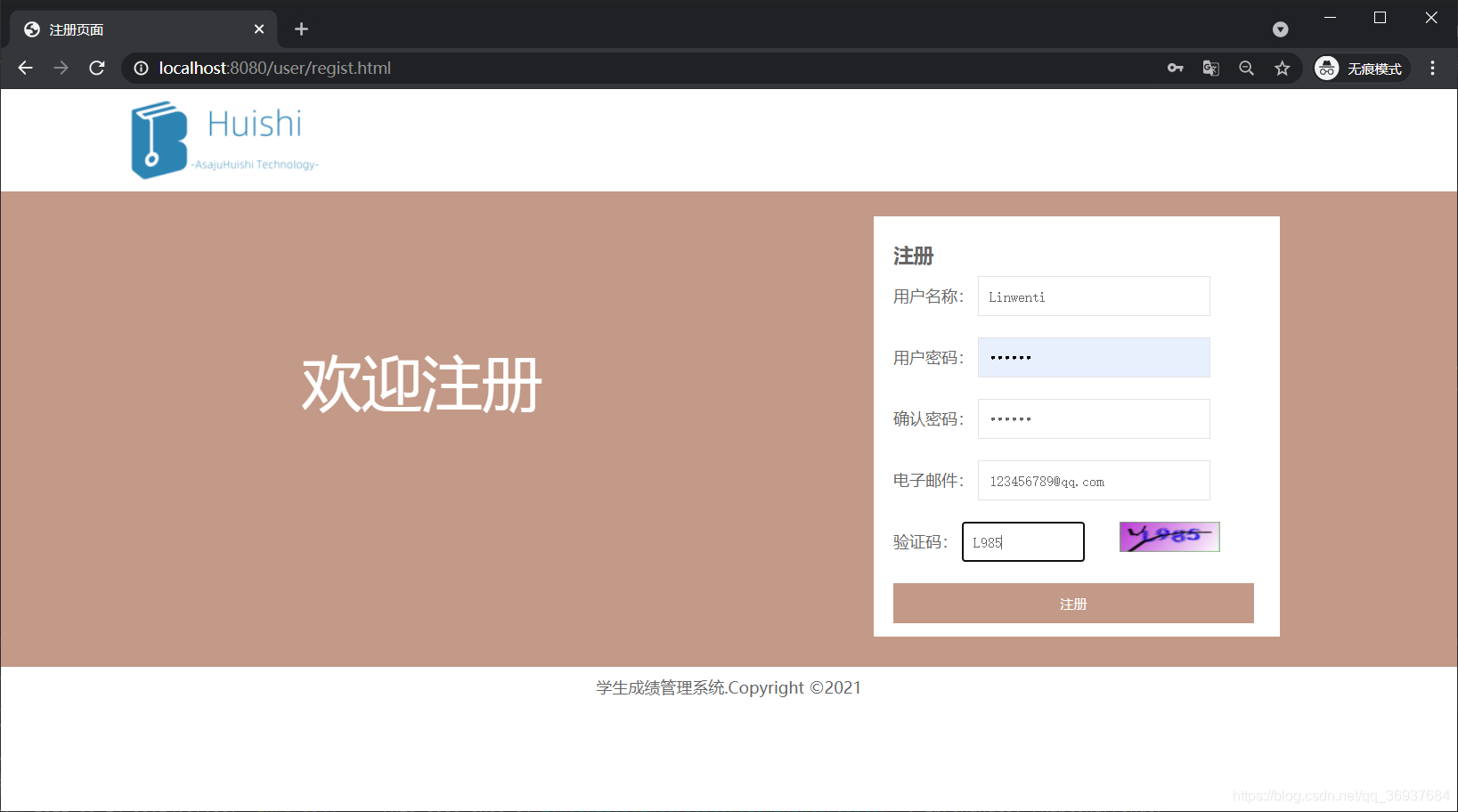
Task: Click the Huishi book logo
Action: pos(158,139)
